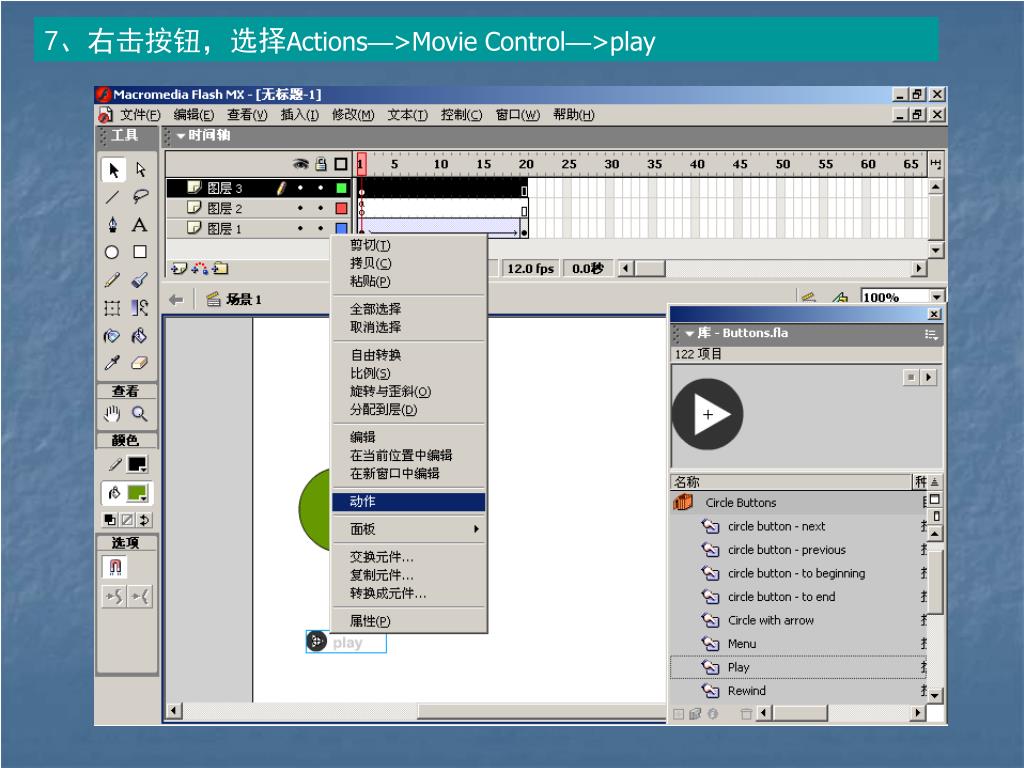Select the Play item in the library

pyautogui.click(x=798, y=667)
